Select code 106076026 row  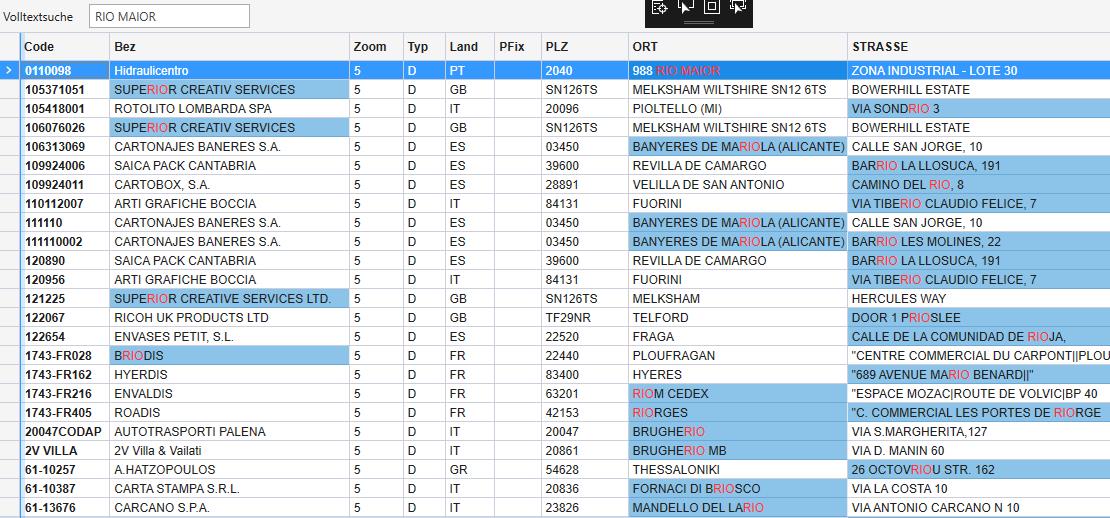[x=65, y=128]
